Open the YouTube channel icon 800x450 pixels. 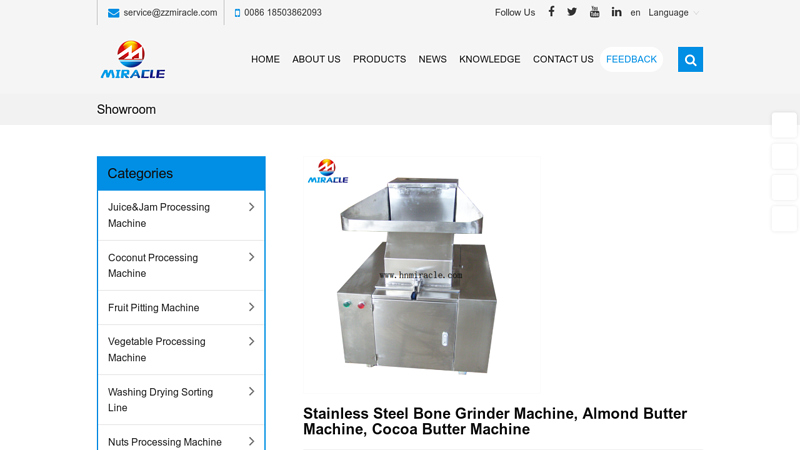pyautogui.click(x=594, y=12)
